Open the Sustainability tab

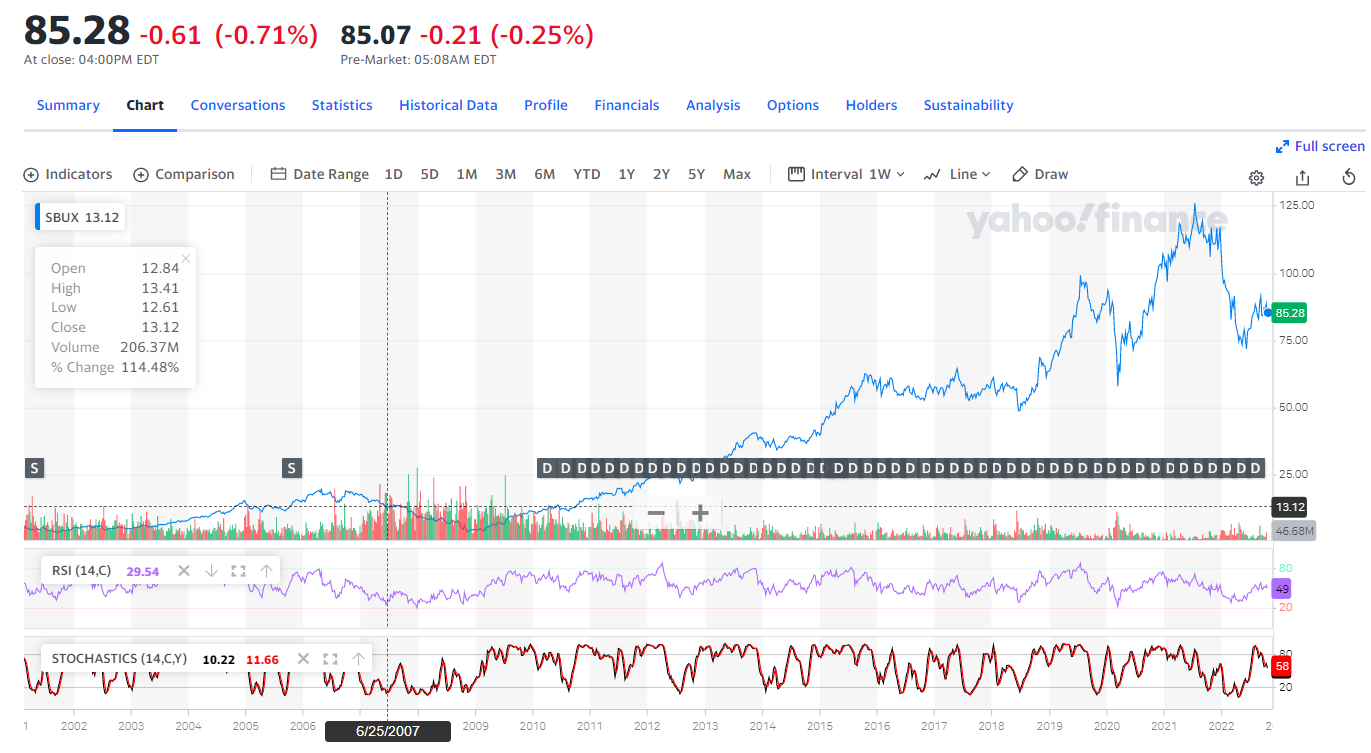(968, 105)
